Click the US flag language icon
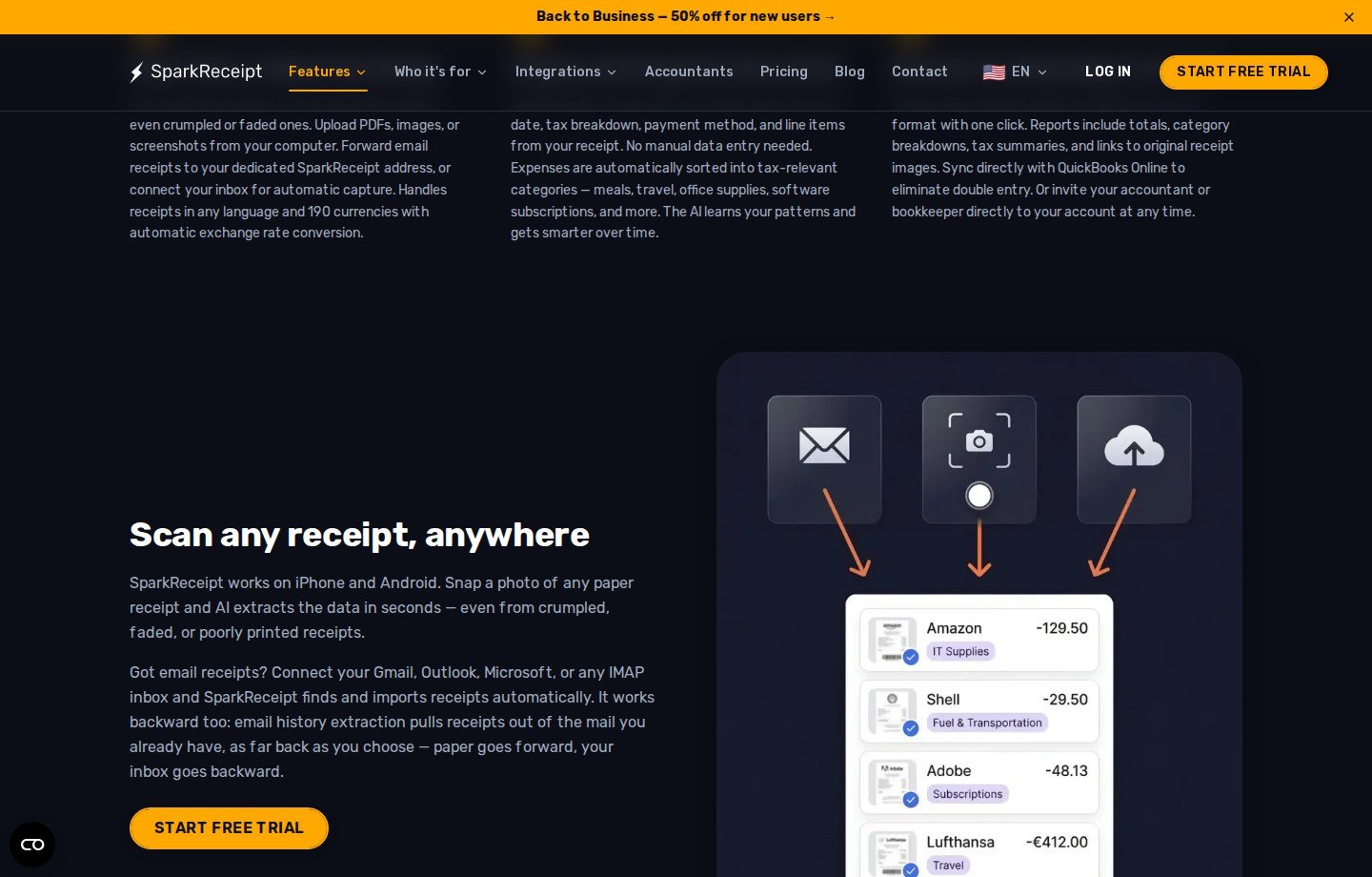 [994, 72]
